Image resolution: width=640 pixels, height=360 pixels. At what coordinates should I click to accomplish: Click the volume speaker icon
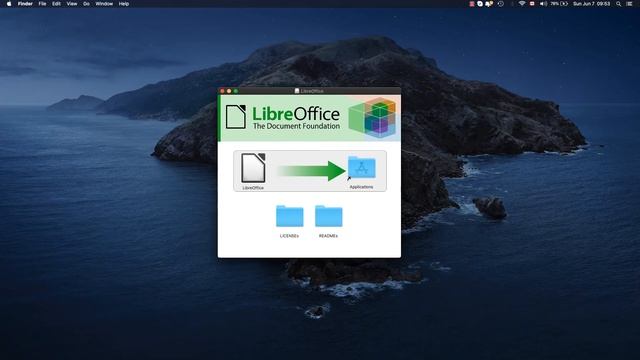[x=543, y=4]
